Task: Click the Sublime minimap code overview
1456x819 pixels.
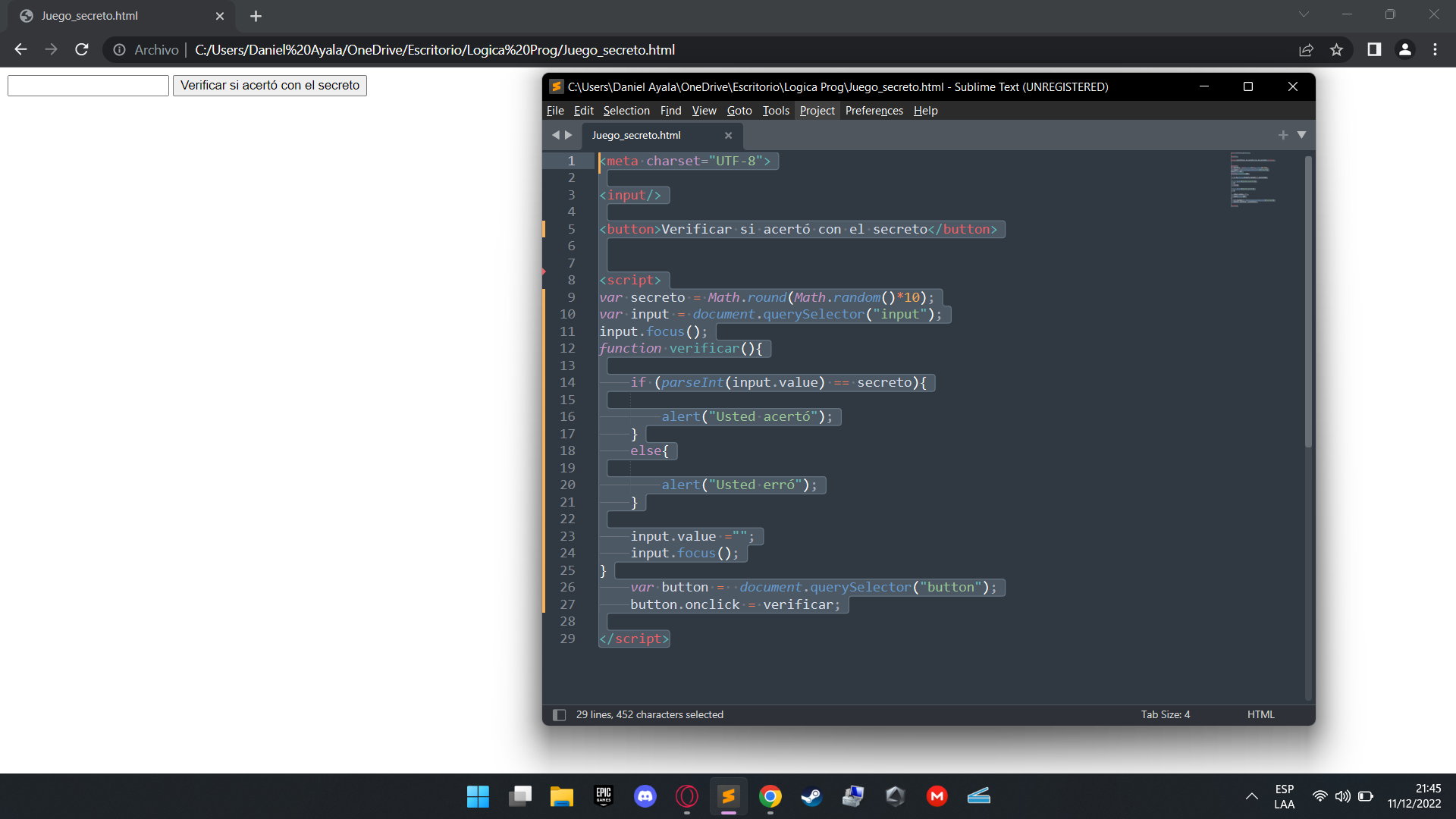Action: click(x=1253, y=180)
